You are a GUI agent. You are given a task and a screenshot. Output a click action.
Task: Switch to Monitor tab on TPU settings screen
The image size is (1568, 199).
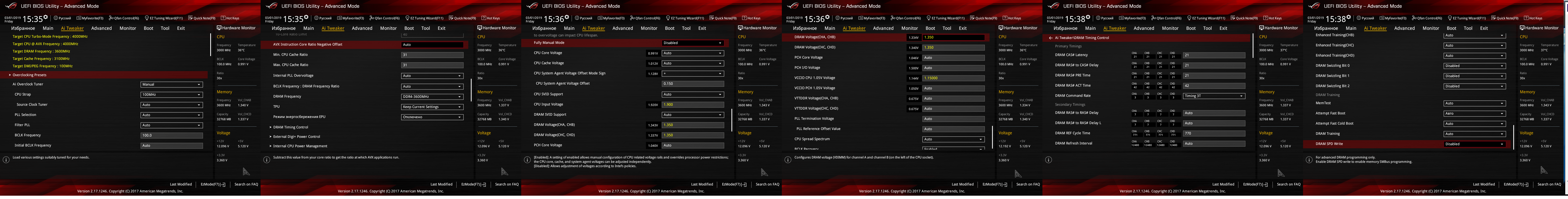tap(388, 28)
